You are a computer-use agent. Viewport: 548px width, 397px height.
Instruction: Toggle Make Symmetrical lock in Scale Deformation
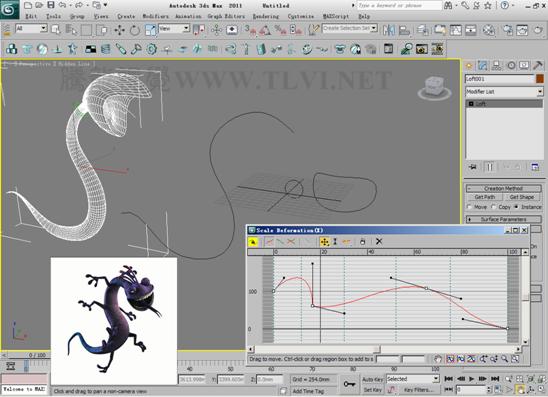[x=253, y=241]
